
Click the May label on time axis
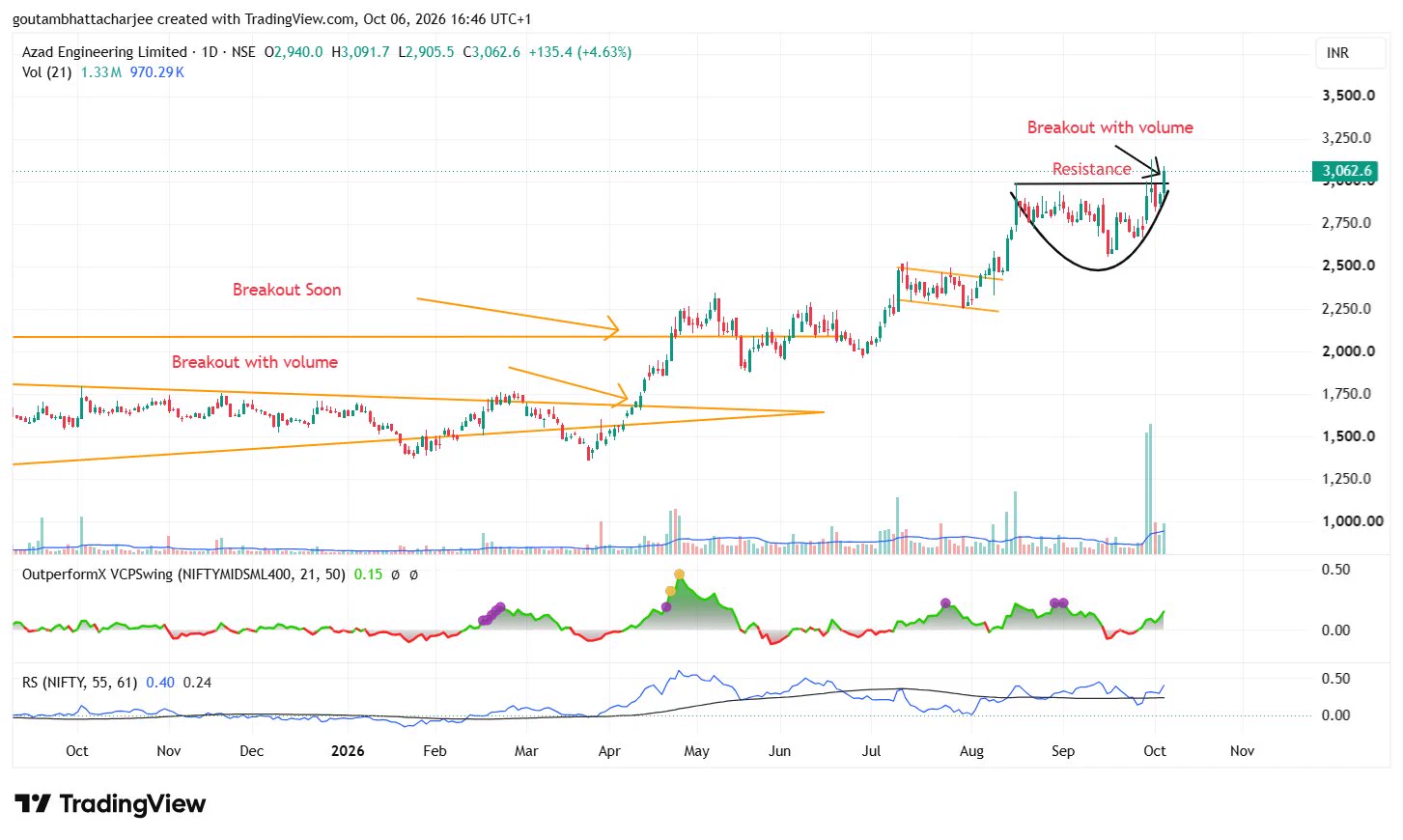click(x=696, y=751)
